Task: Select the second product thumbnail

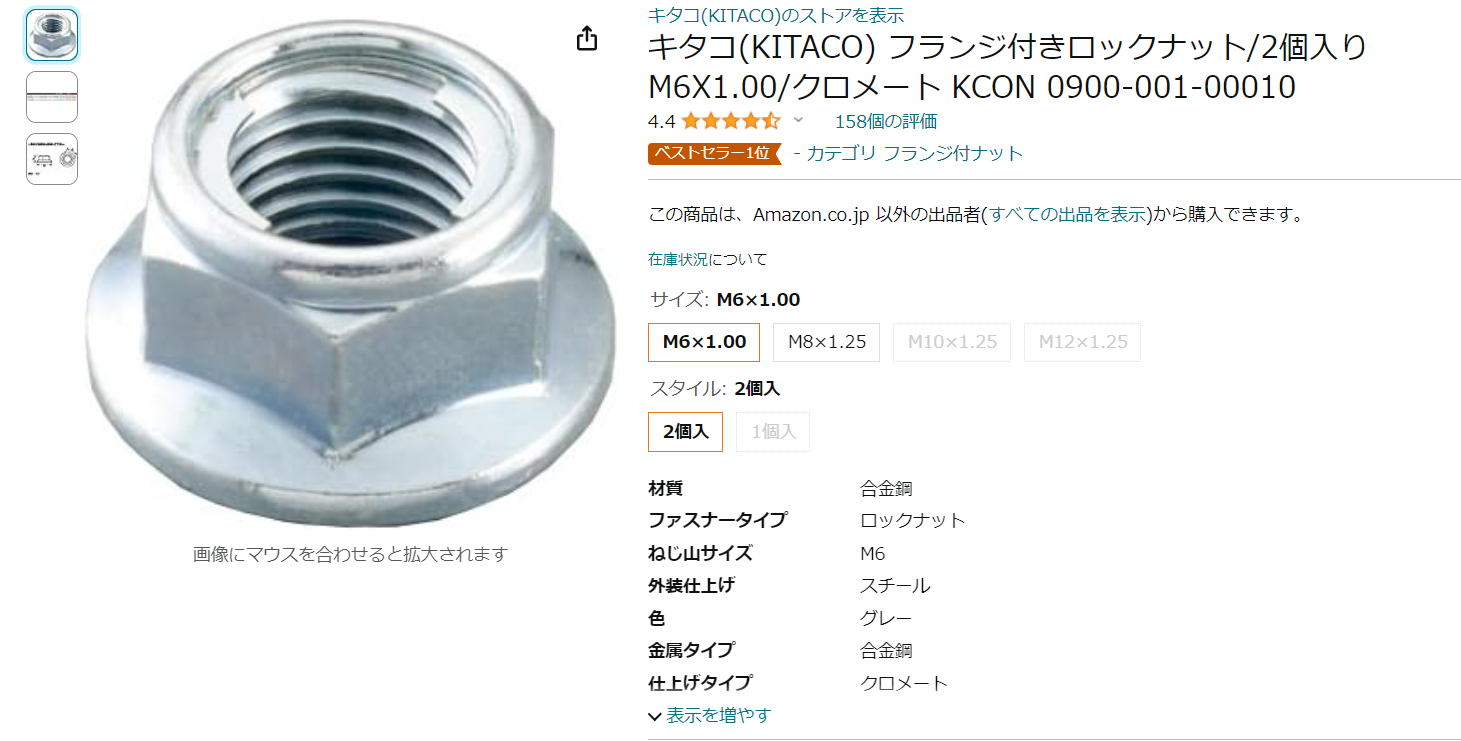Action: (52, 97)
